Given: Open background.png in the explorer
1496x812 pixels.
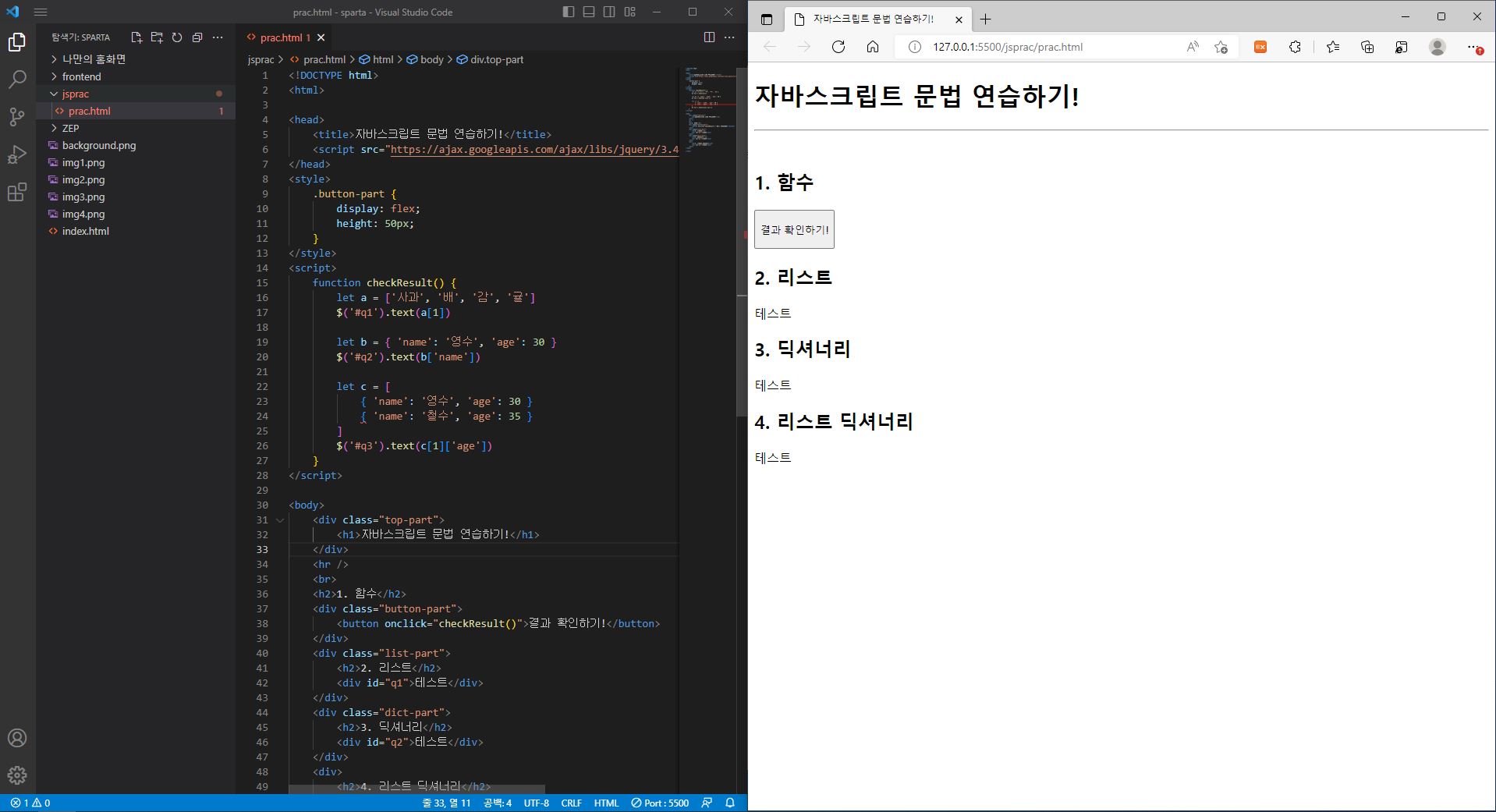Looking at the screenshot, I should click(x=136, y=145).
